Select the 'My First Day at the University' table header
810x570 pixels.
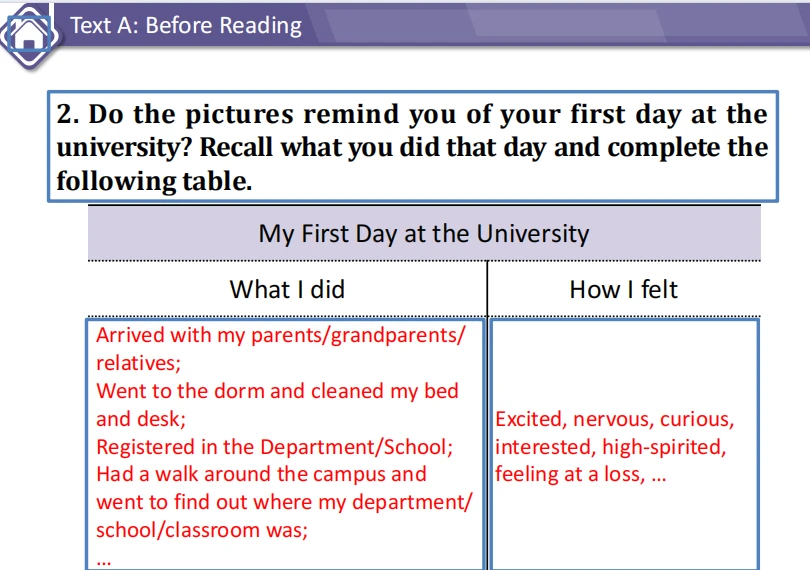424,233
